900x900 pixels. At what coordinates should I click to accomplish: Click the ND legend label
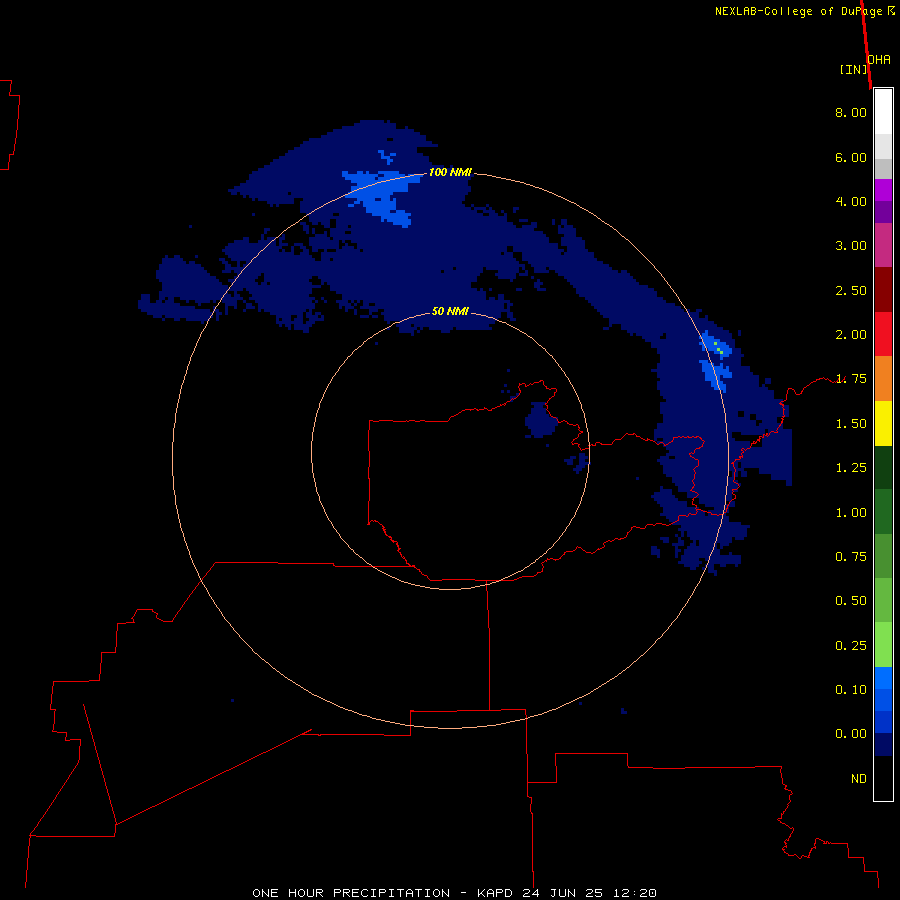pos(859,779)
